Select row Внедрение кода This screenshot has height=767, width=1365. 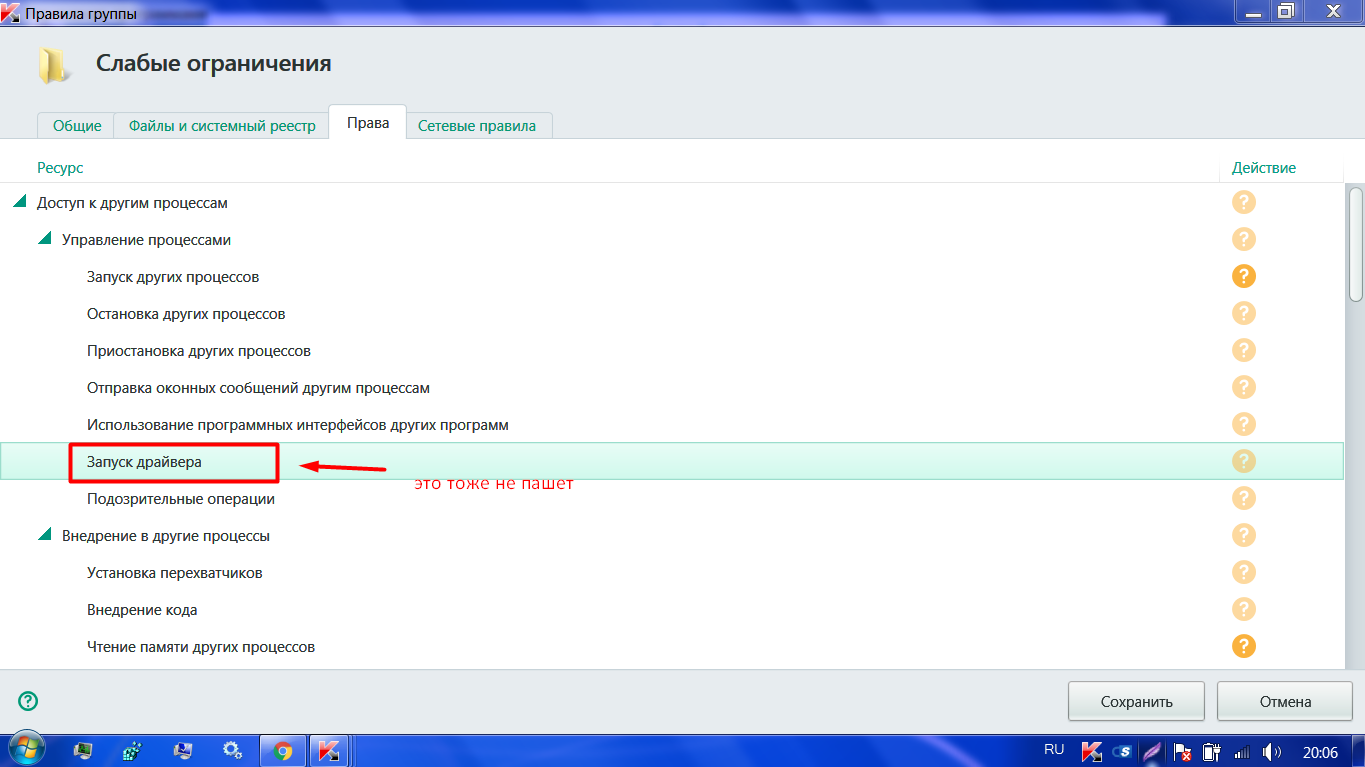click(672, 610)
